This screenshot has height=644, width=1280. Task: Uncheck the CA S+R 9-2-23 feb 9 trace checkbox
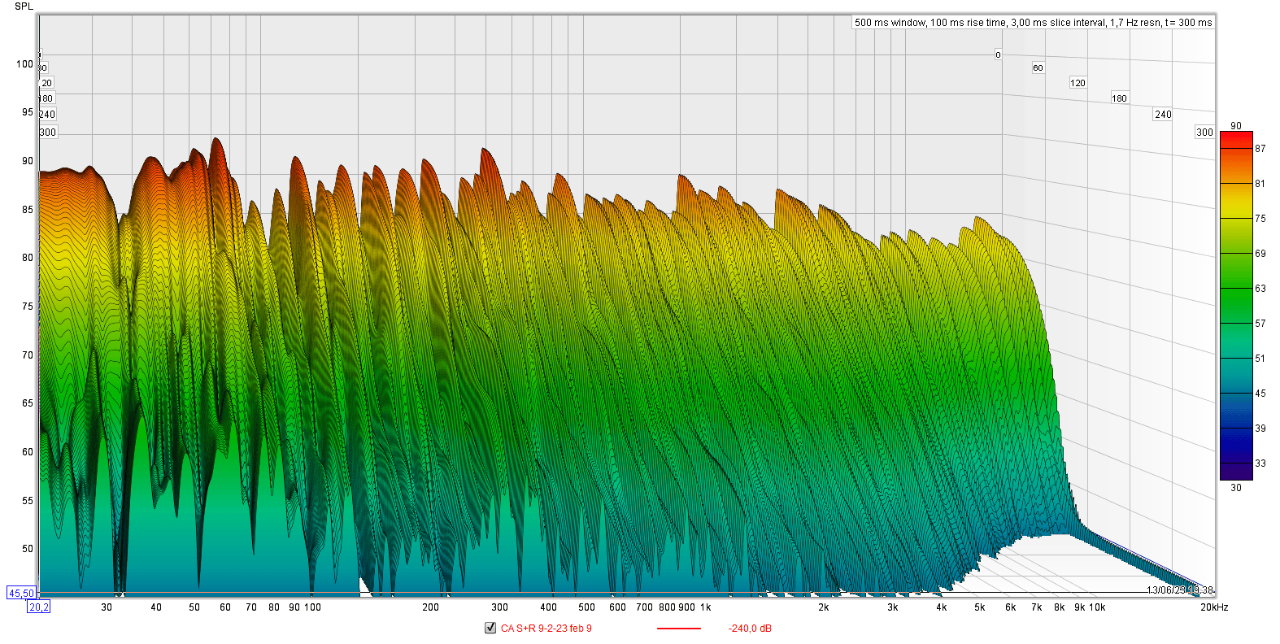[x=490, y=628]
